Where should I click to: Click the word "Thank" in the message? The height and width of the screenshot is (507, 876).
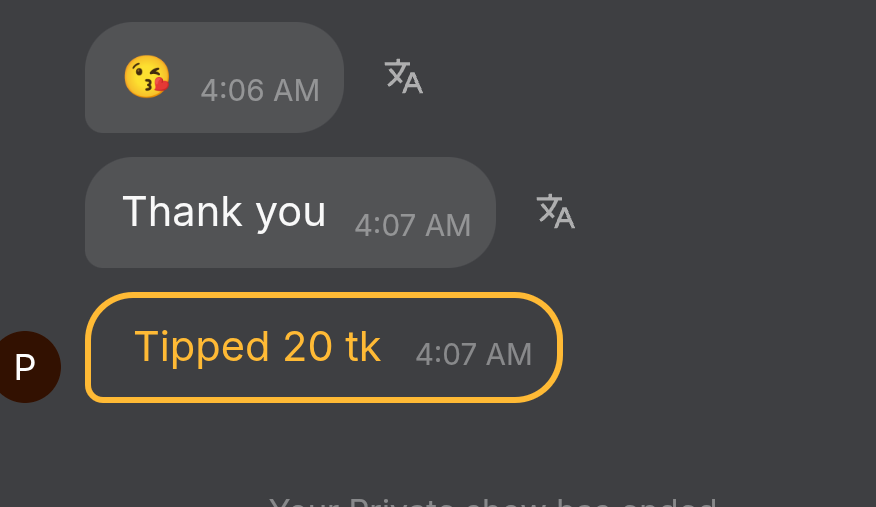[x=182, y=212]
